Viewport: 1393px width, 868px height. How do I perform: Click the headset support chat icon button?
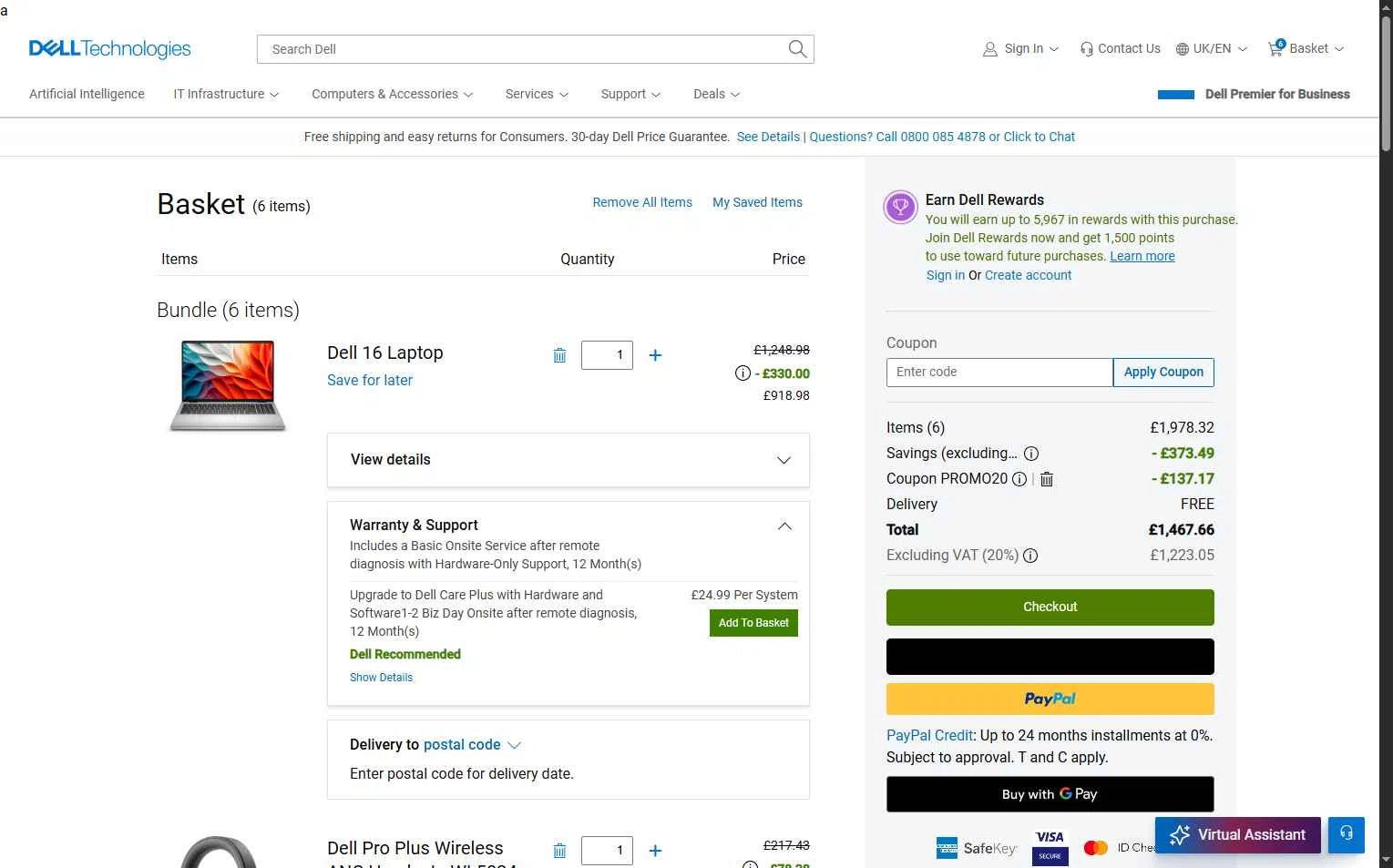1347,834
